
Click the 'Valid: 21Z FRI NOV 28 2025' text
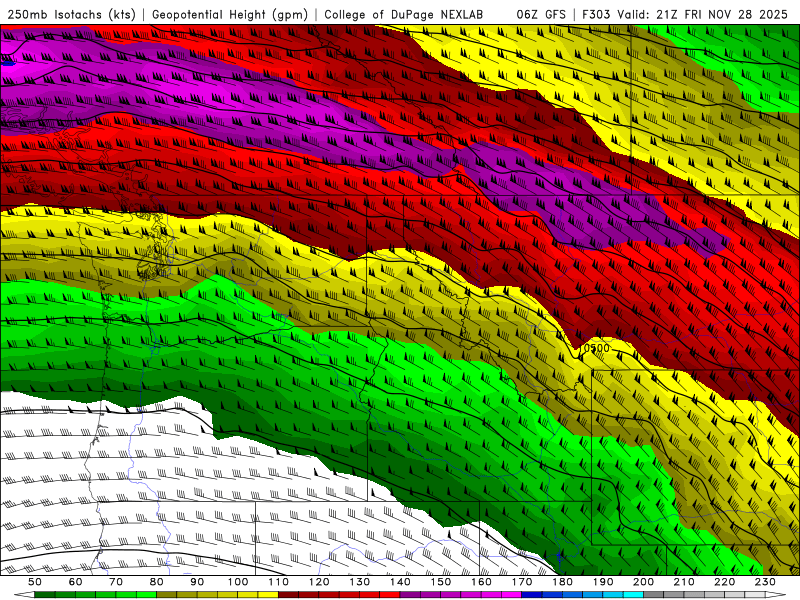point(705,14)
